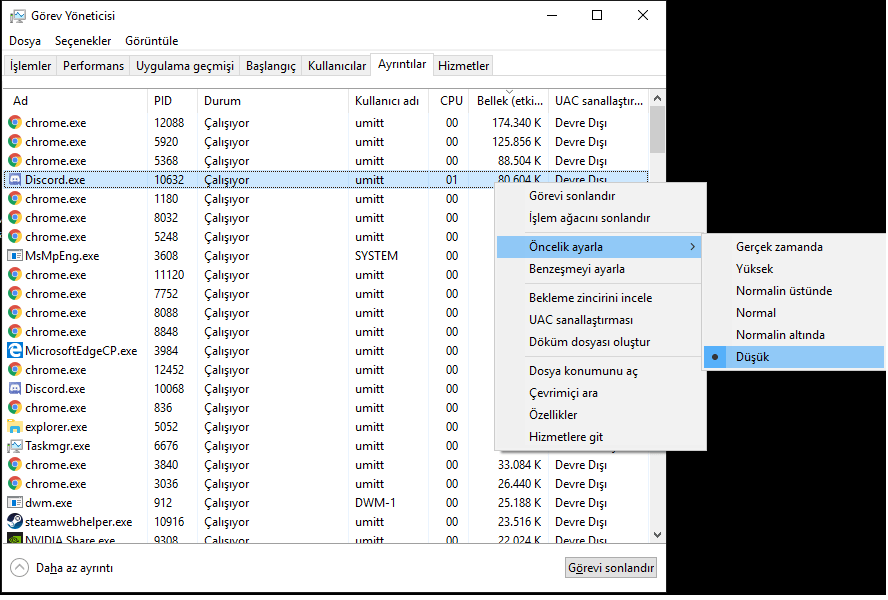Click chrome icon in PID 12088 row
Image resolution: width=888 pixels, height=600 pixels.
tap(15, 122)
